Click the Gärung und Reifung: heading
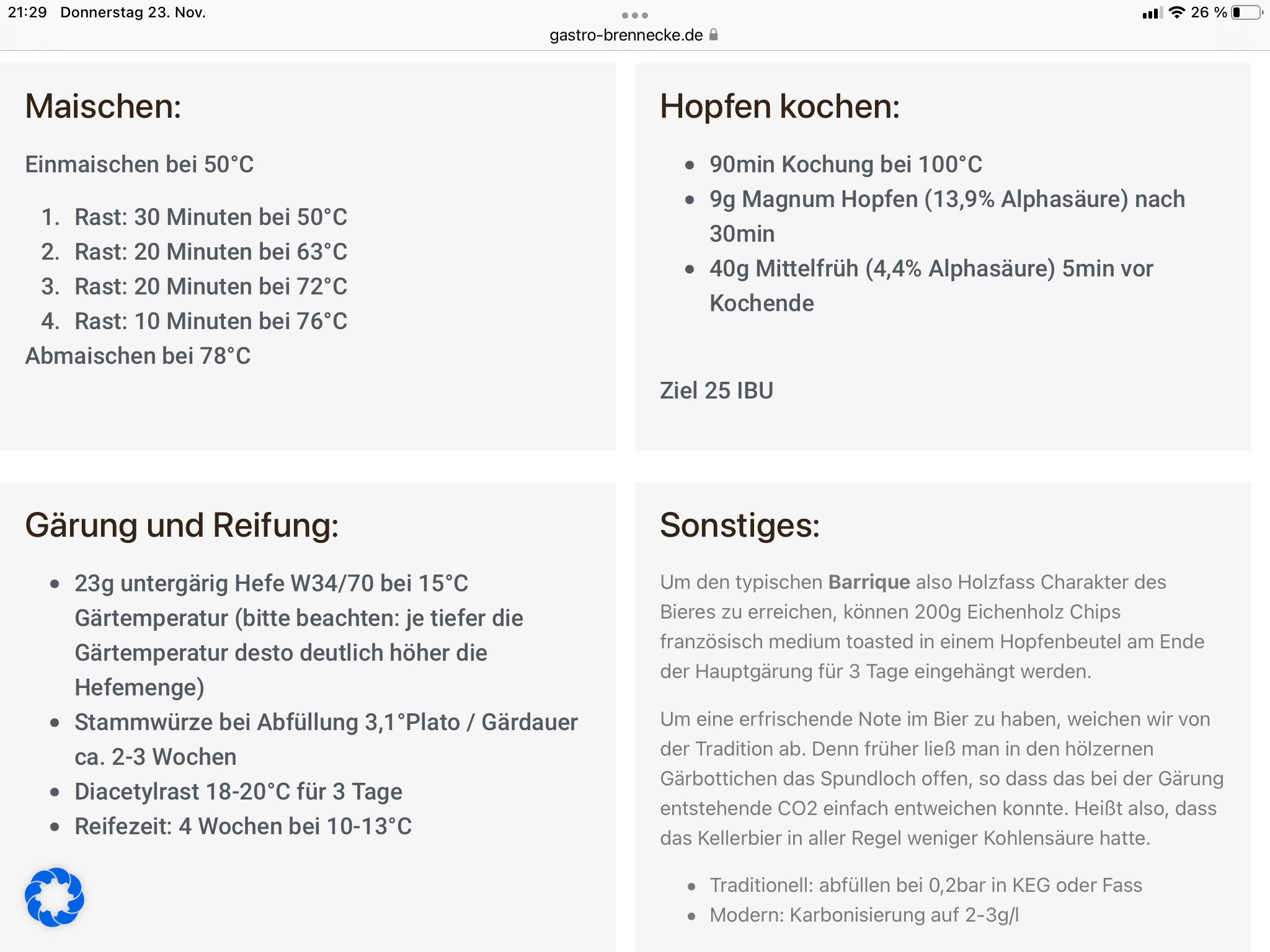This screenshot has height=952, width=1270. point(182,525)
